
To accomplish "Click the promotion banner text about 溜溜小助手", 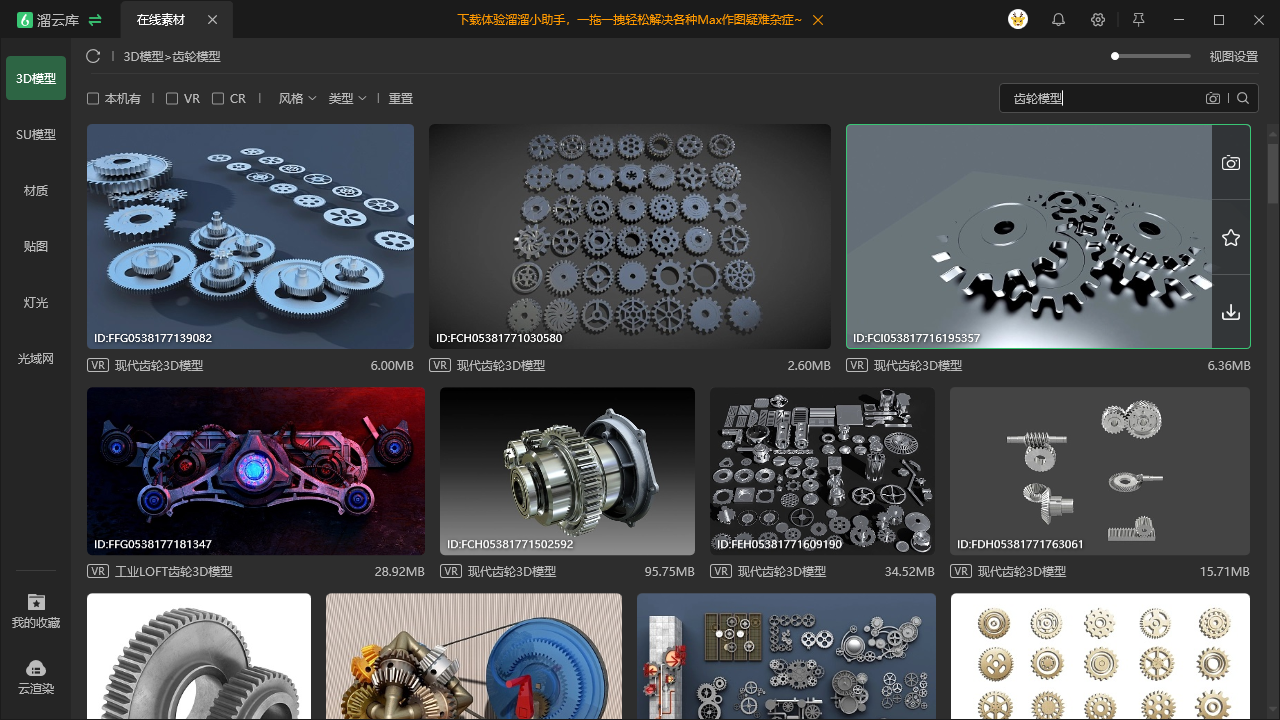I will tap(629, 20).
